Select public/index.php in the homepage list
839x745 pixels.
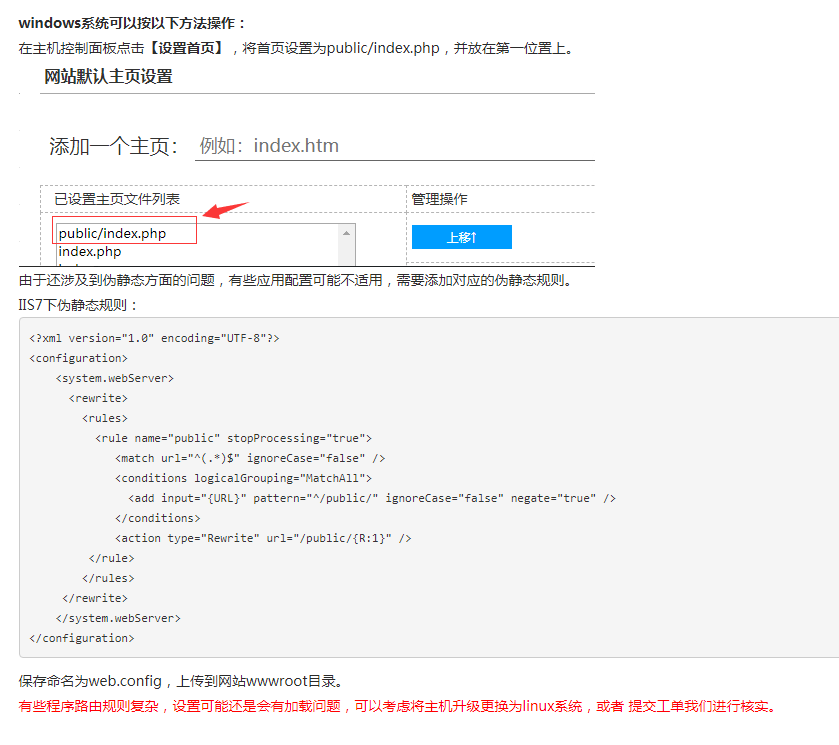pos(112,234)
